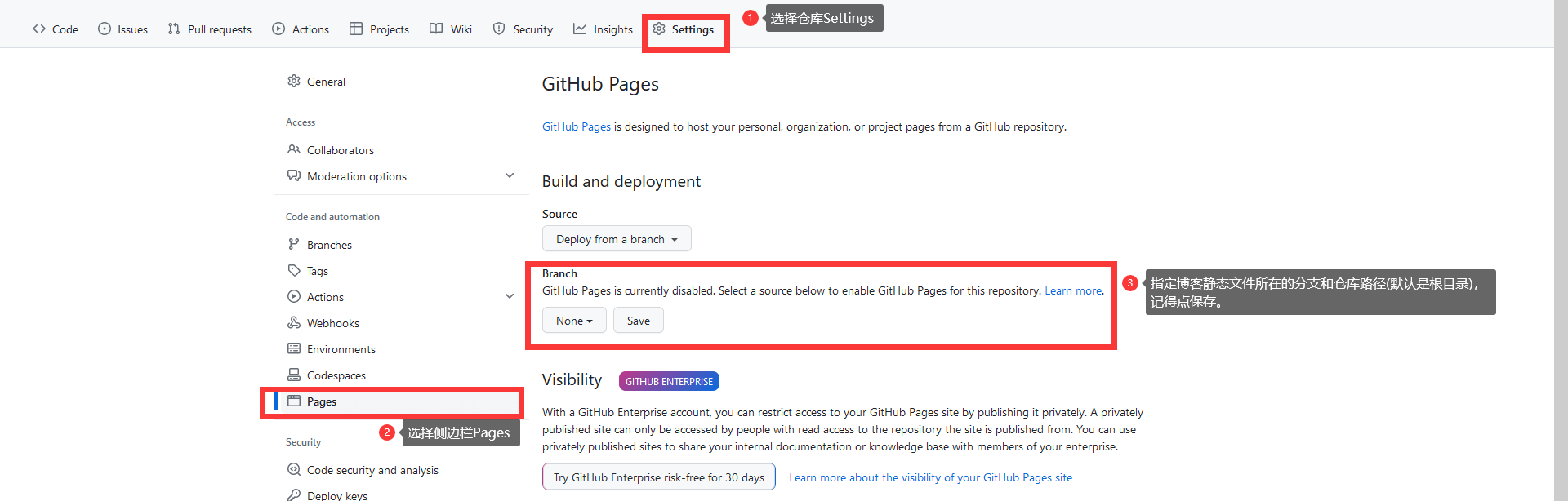Click the Branches git-branch icon
This screenshot has width=1568, height=501.
coord(294,244)
